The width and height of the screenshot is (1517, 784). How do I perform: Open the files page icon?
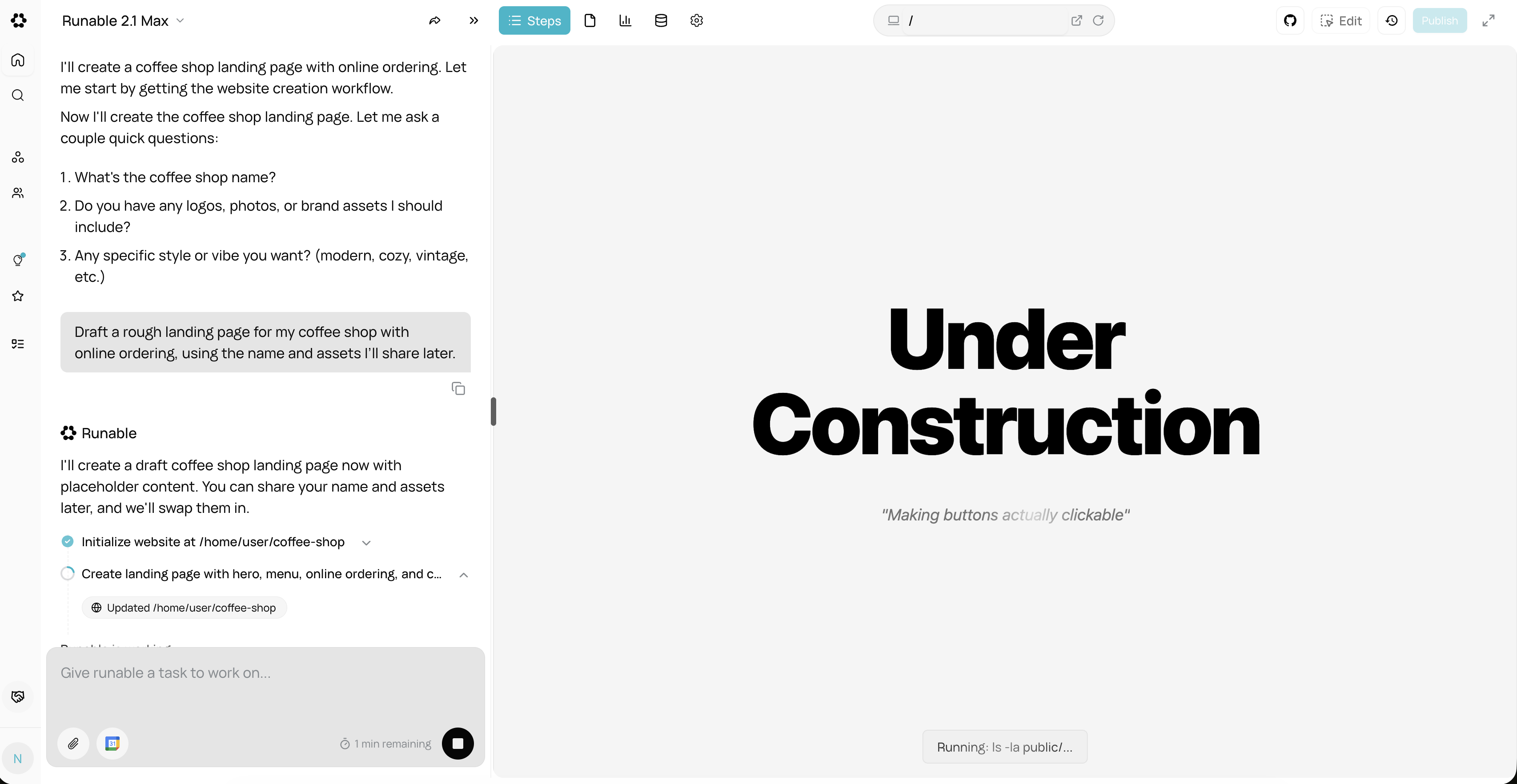click(x=590, y=20)
